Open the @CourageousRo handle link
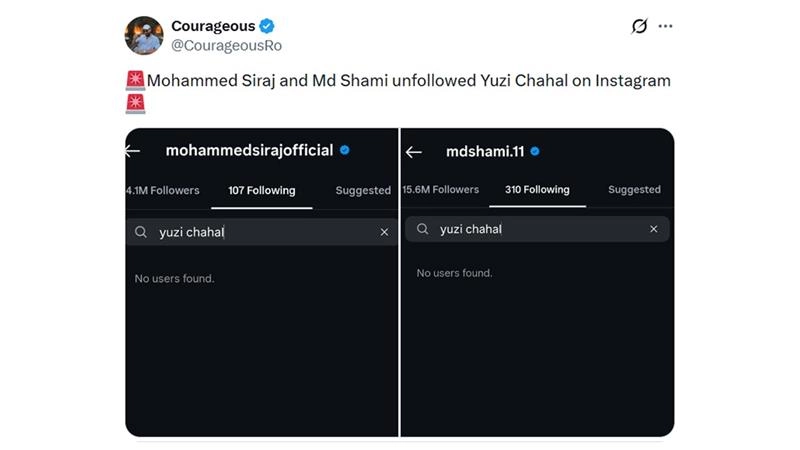This screenshot has height=450, width=800. pos(219,45)
